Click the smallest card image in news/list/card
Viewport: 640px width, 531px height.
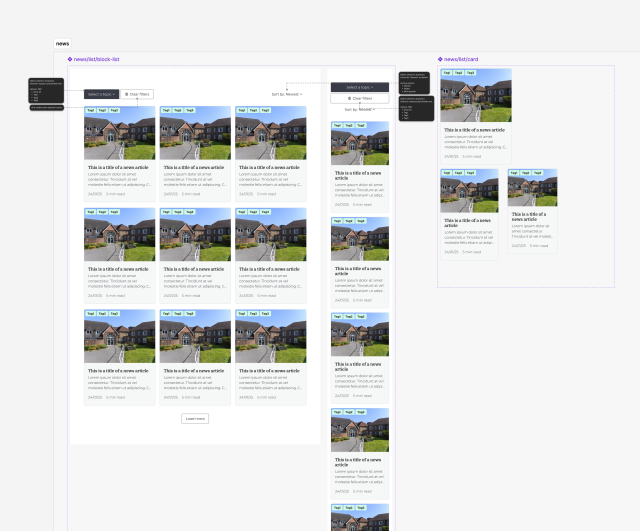point(533,188)
